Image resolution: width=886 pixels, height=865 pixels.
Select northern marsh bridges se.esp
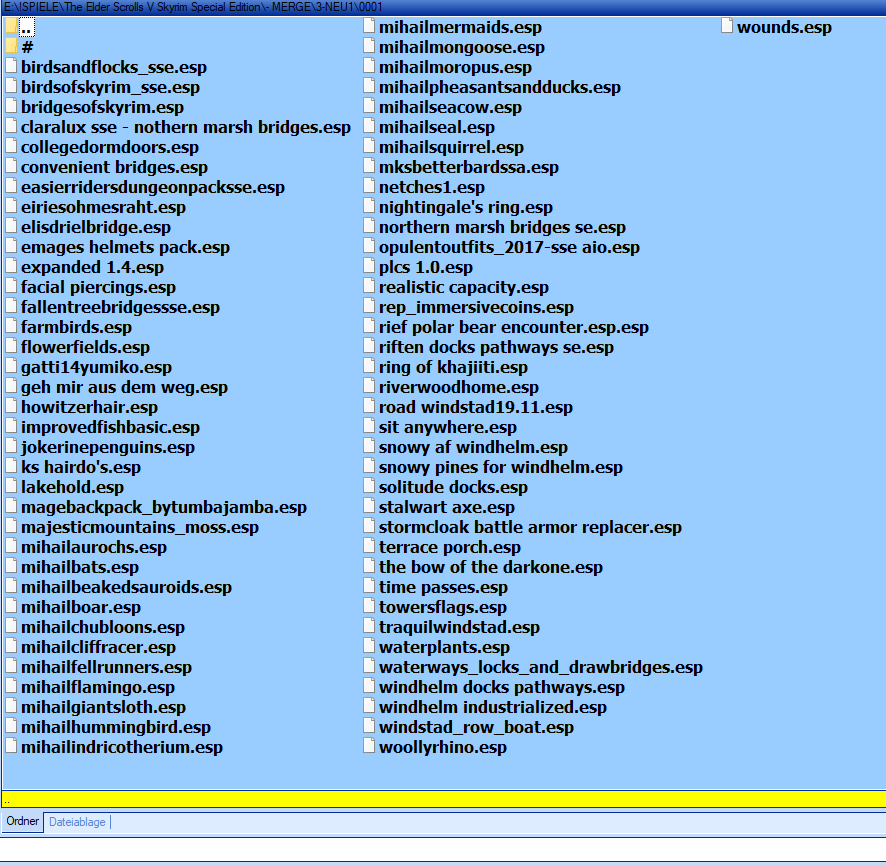pos(502,227)
